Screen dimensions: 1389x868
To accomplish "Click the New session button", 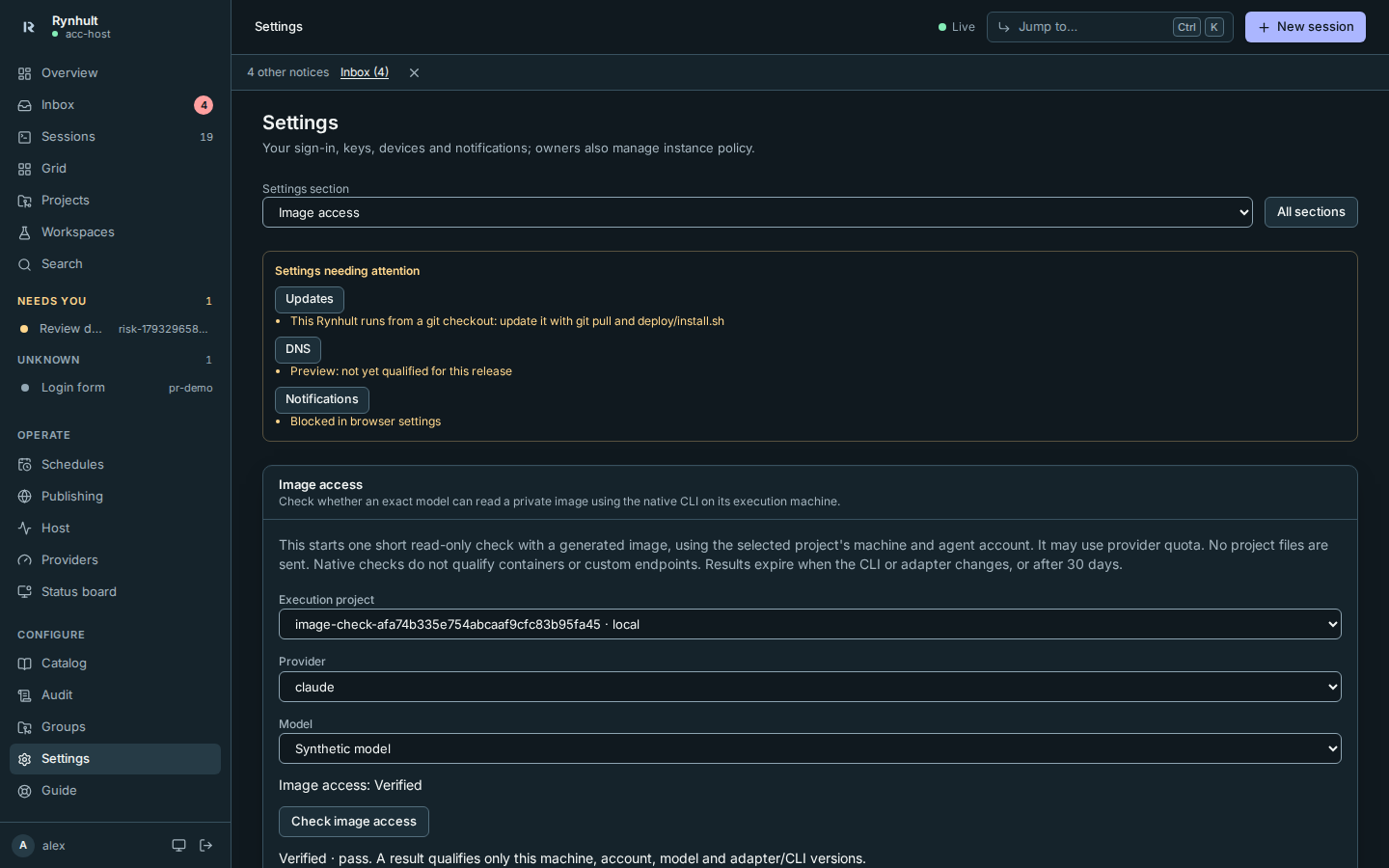I will 1305,27.
